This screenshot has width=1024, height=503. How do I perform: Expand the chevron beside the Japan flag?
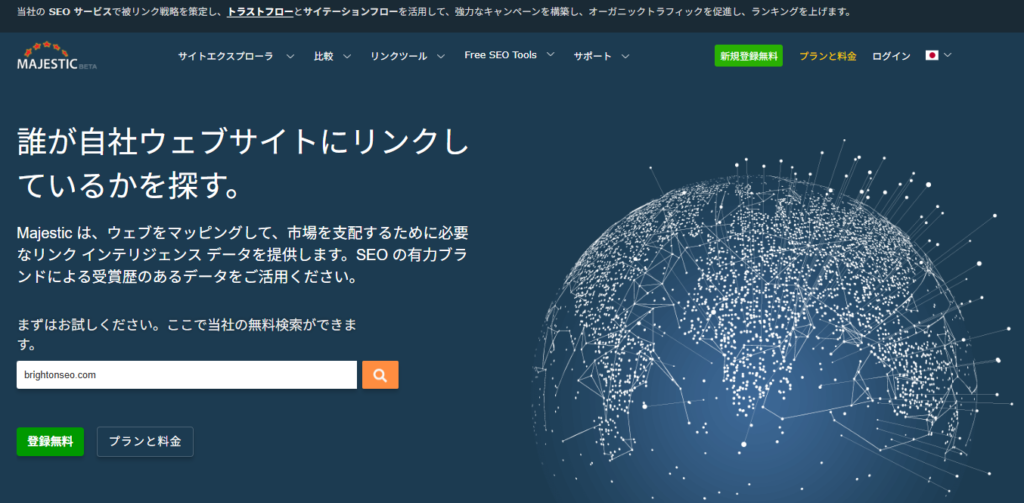click(x=948, y=56)
